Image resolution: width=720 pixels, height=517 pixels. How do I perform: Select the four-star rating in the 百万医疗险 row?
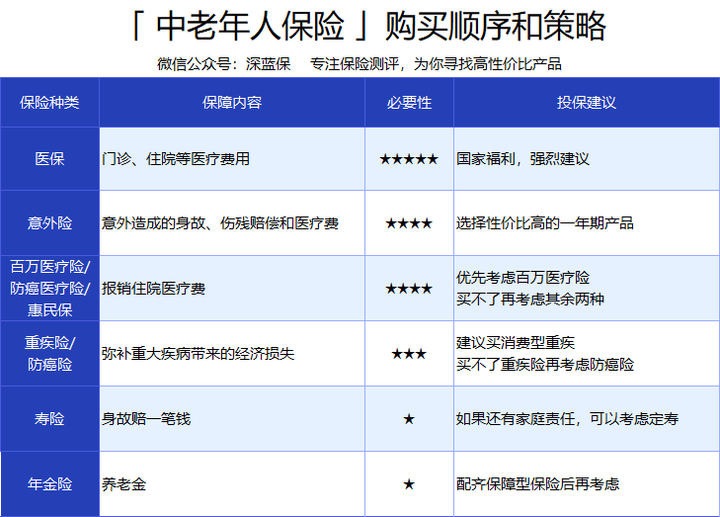coord(408,289)
